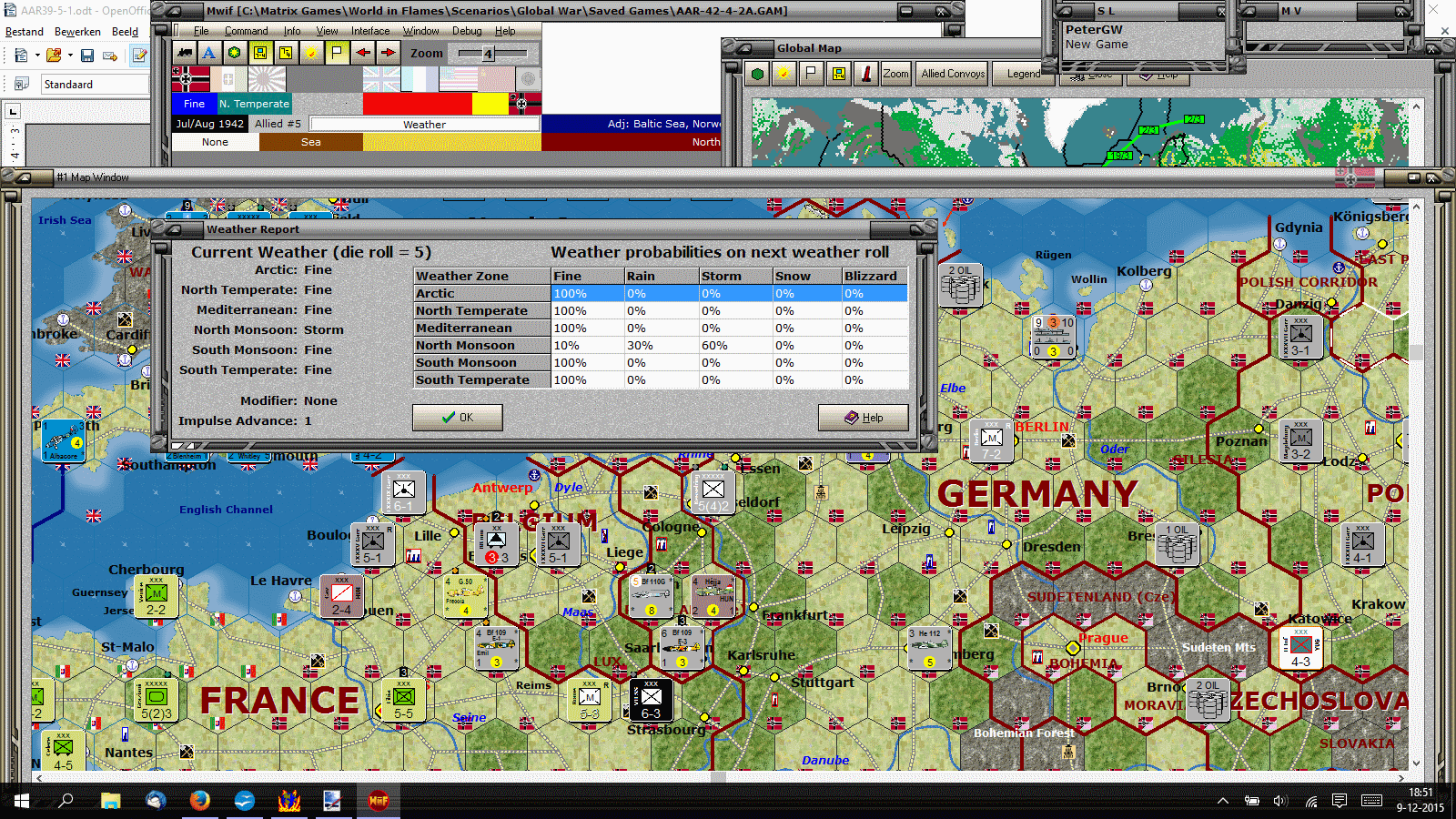The image size is (1456, 819).
Task: Click the New document icon in OpenOffice
Action: tap(21, 56)
